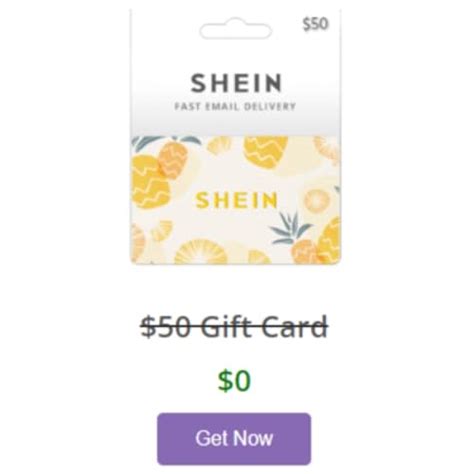Viewport: 474px width, 474px height.
Task: Click the word Now on purple button
Action: (x=254, y=439)
